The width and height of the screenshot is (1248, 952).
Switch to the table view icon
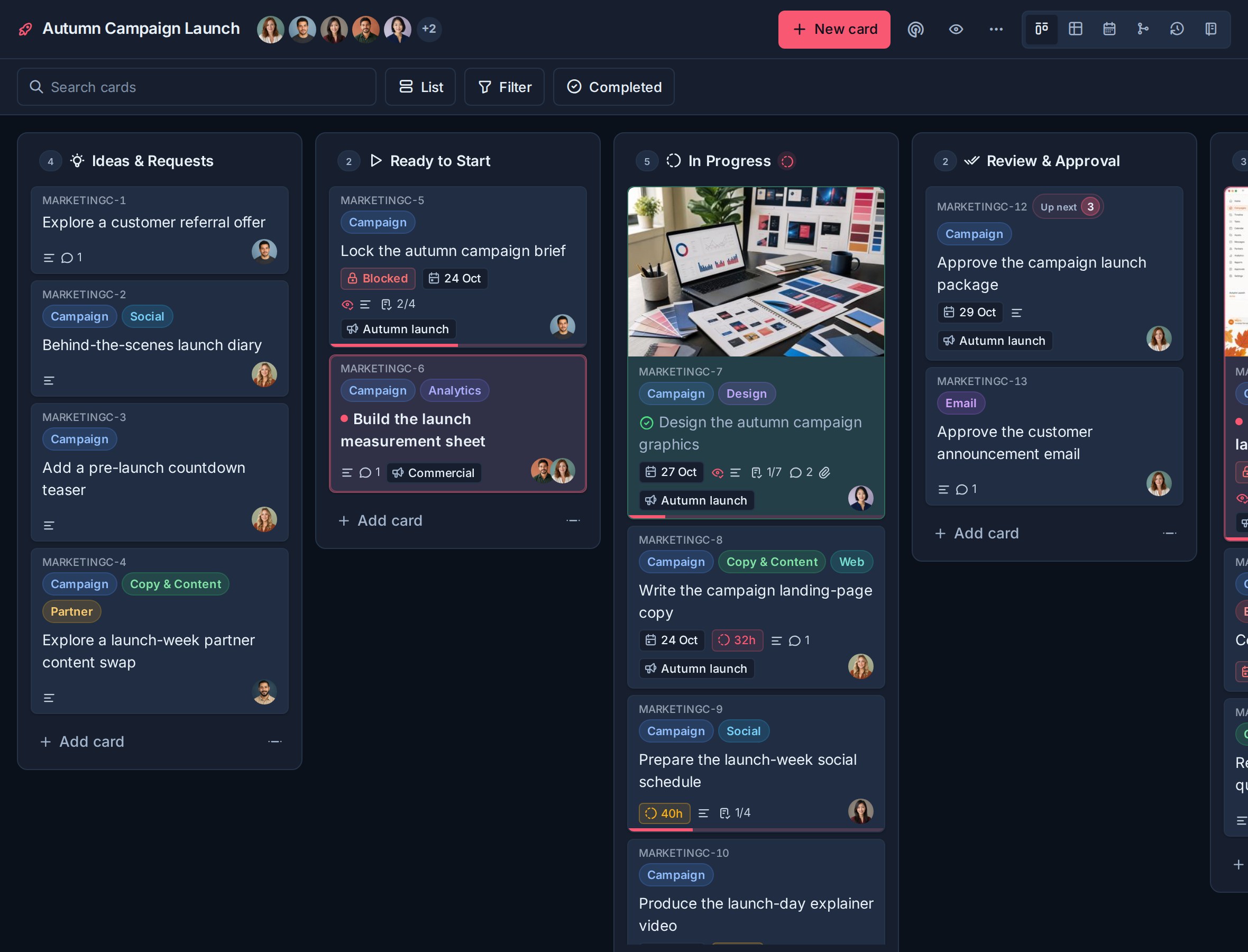1075,29
